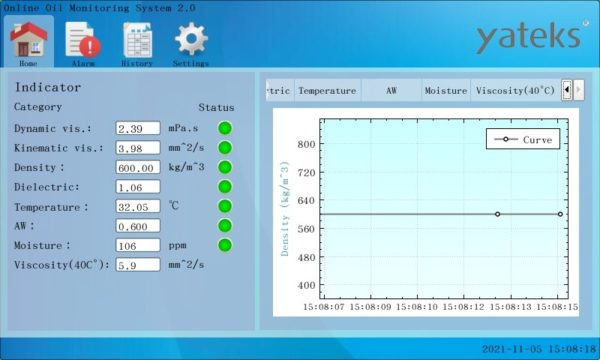Click the 15:08:07 x-axis time label
600x360 pixels.
(x=324, y=307)
